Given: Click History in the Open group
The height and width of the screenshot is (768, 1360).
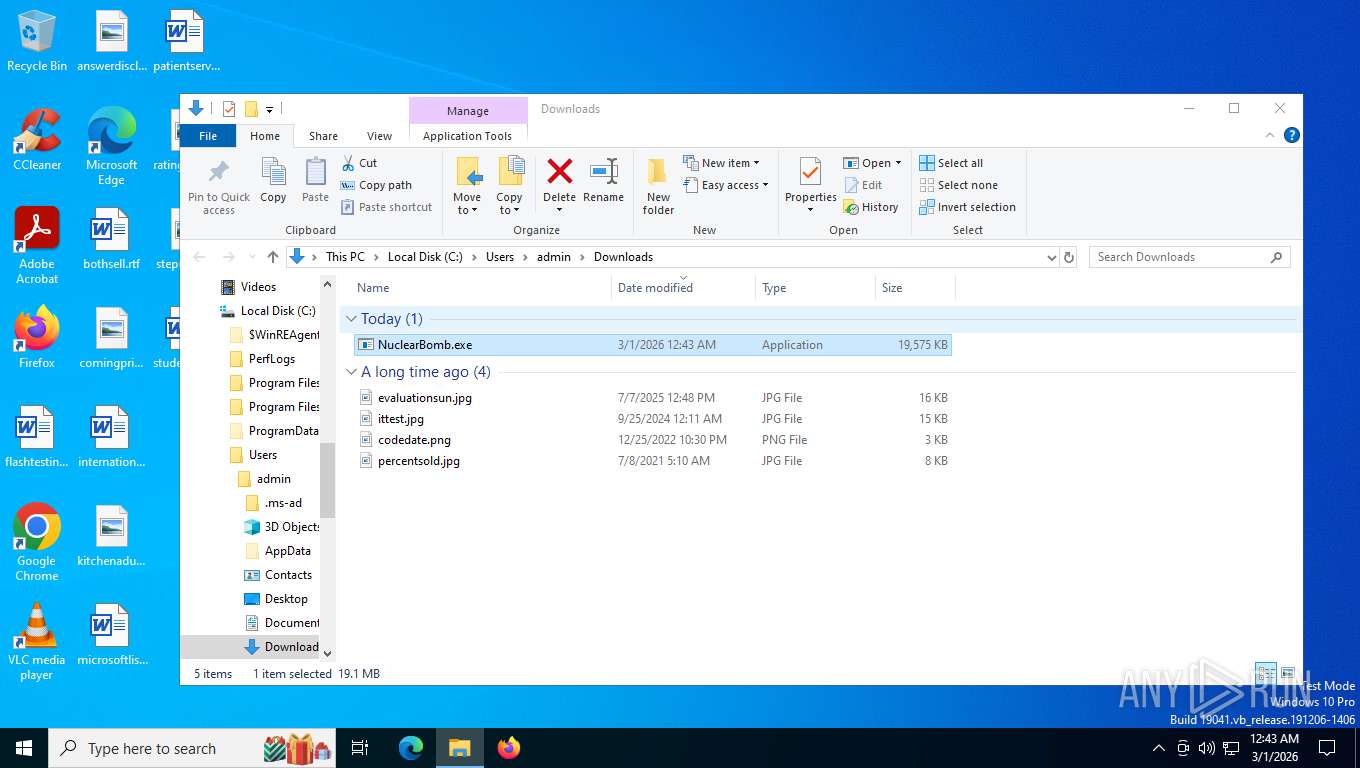Looking at the screenshot, I should pyautogui.click(x=871, y=207).
